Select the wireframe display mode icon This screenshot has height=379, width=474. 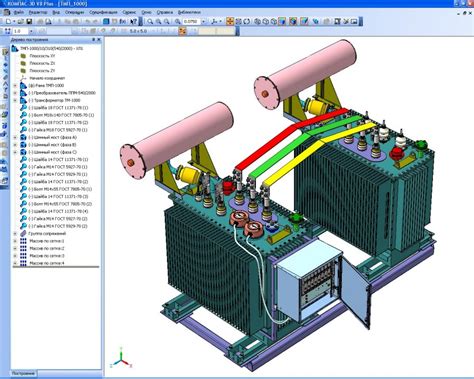257,22
